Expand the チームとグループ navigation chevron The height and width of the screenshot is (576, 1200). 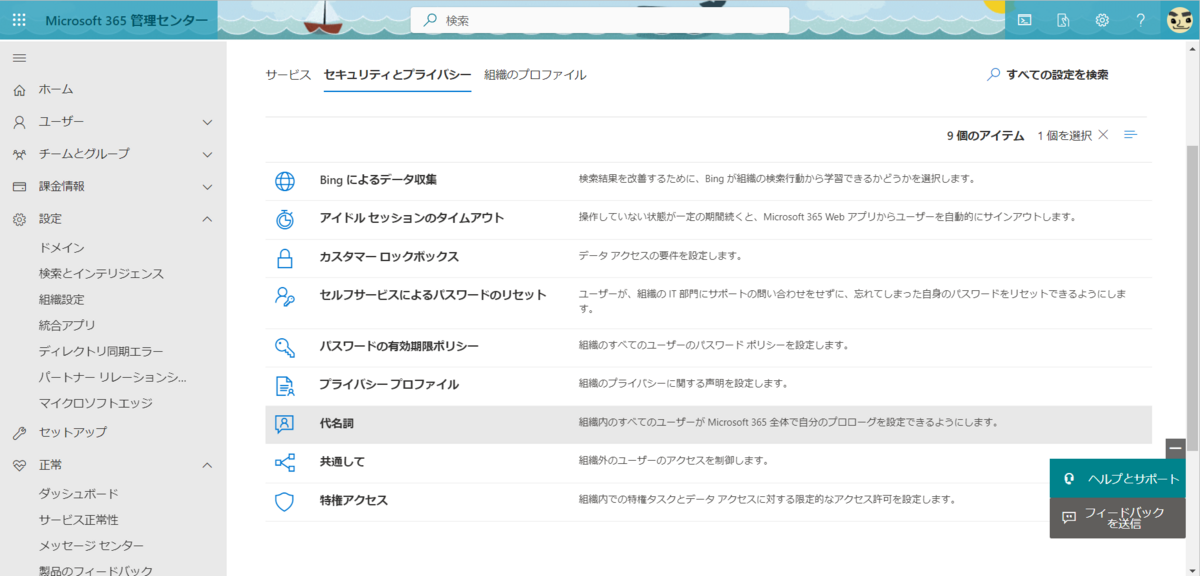208,154
